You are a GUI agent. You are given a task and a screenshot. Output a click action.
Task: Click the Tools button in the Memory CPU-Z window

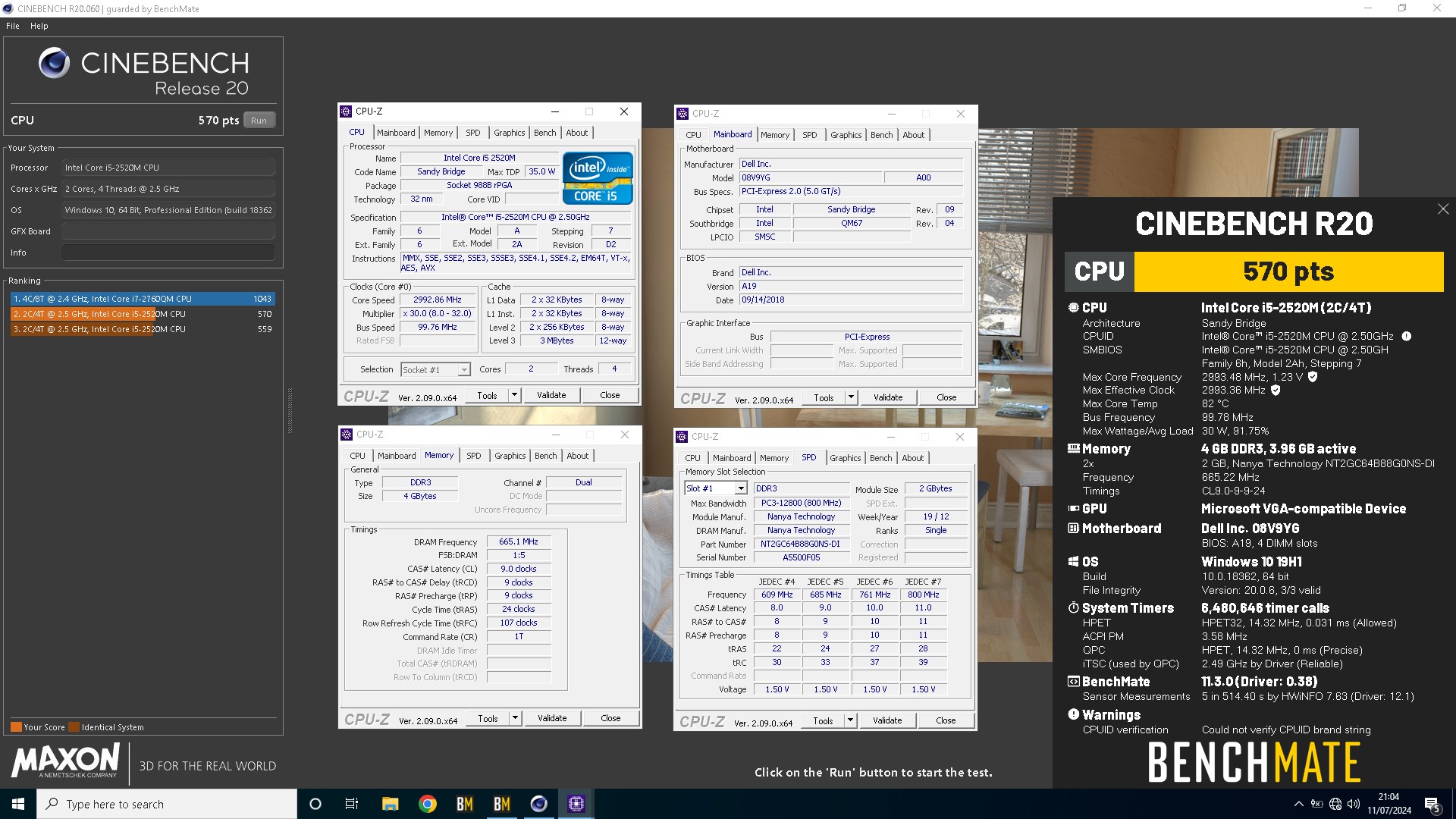[488, 718]
